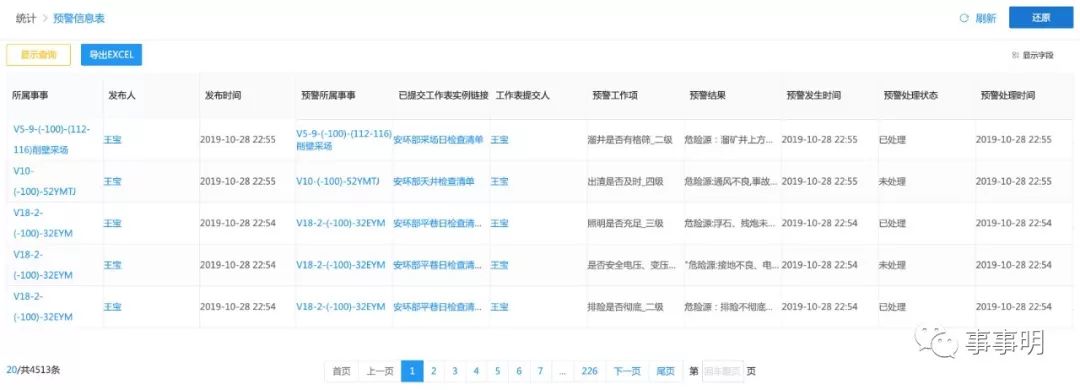This screenshot has height=390, width=1080.
Task: Click the 已提交工作表实例链接 column header
Action: click(444, 96)
